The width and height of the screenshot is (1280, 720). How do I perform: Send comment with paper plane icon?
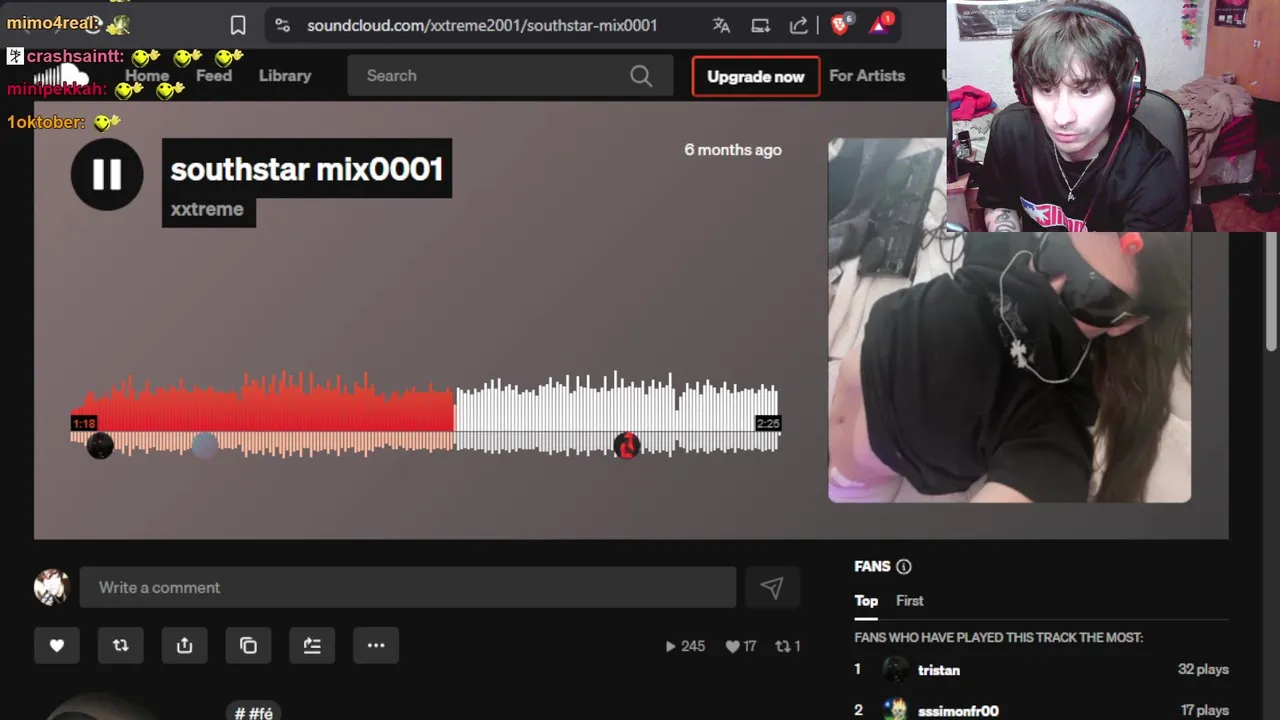(771, 588)
